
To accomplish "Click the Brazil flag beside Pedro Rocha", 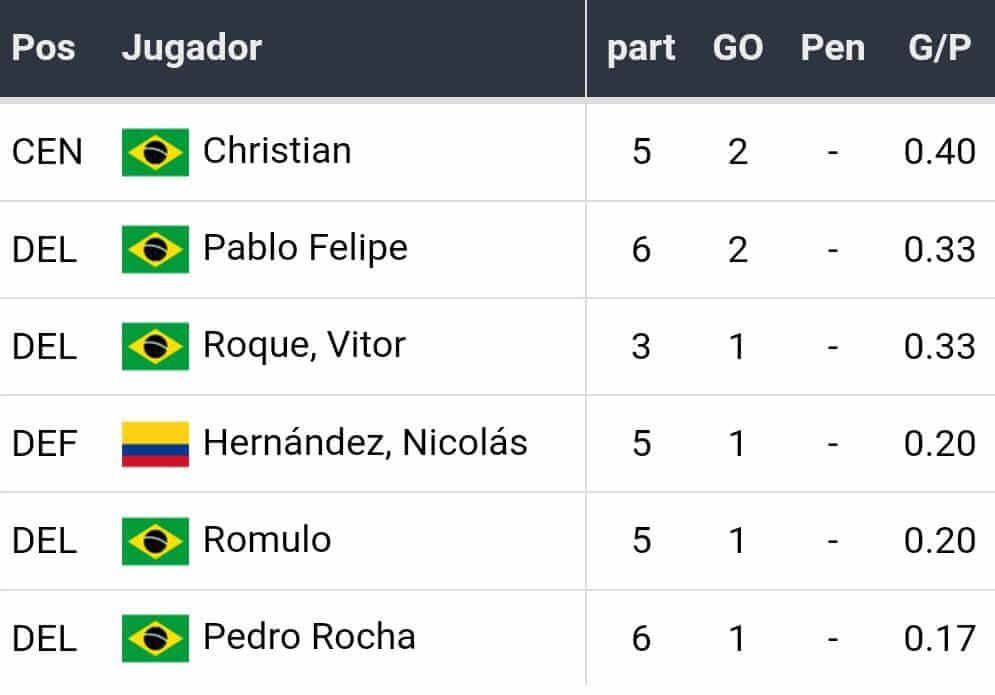I will point(155,638).
